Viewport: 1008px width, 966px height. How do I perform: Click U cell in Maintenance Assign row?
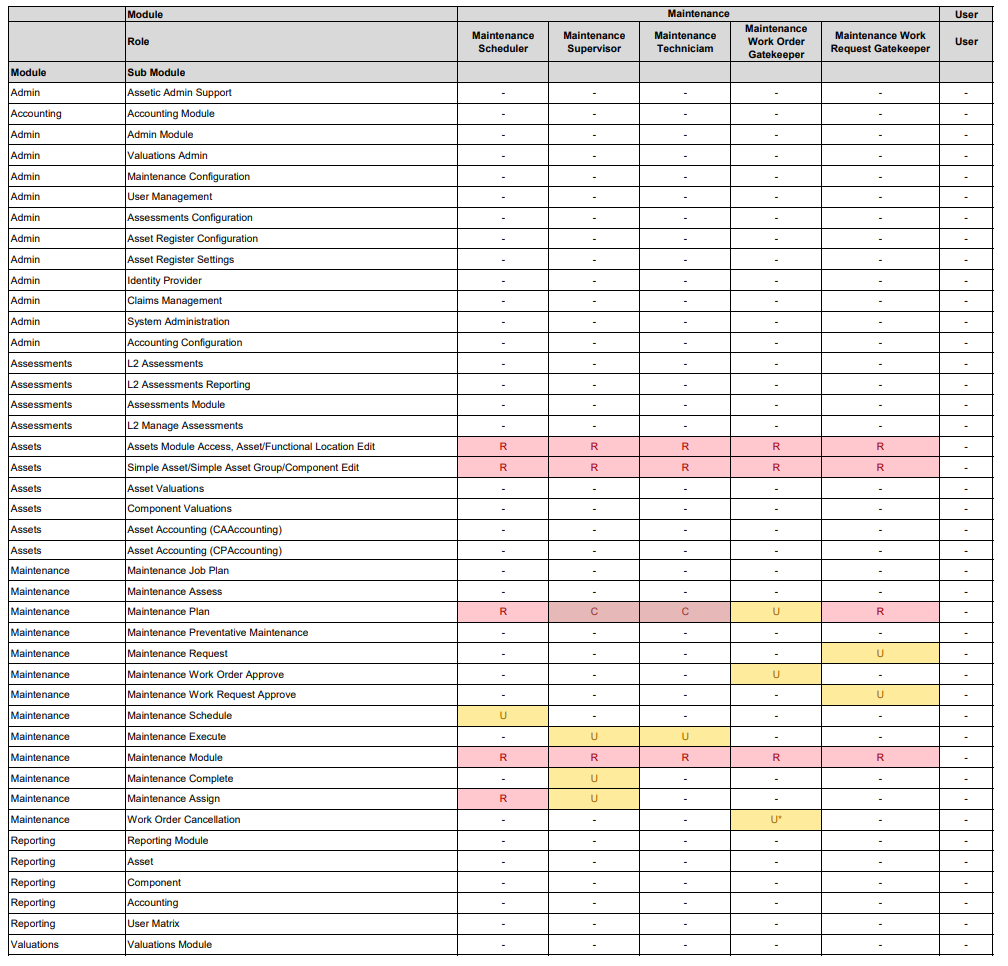[x=594, y=799]
